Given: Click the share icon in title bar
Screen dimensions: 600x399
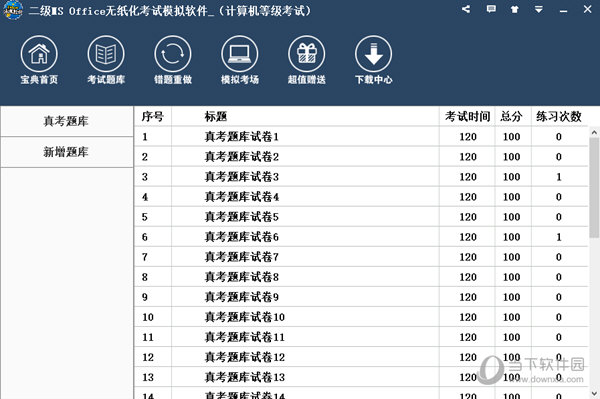Looking at the screenshot, I should [466, 9].
